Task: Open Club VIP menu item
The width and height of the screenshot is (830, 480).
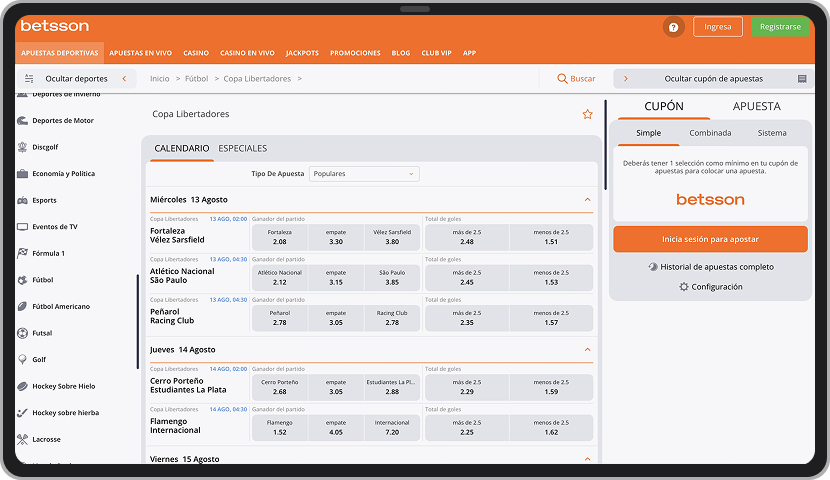Action: coord(436,53)
